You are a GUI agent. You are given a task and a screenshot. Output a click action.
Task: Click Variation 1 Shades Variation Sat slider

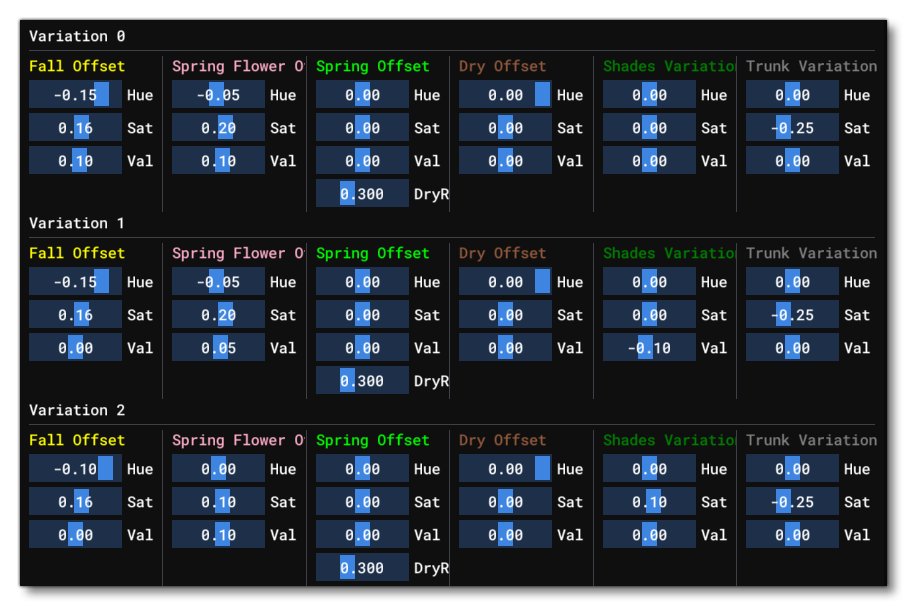tap(649, 314)
